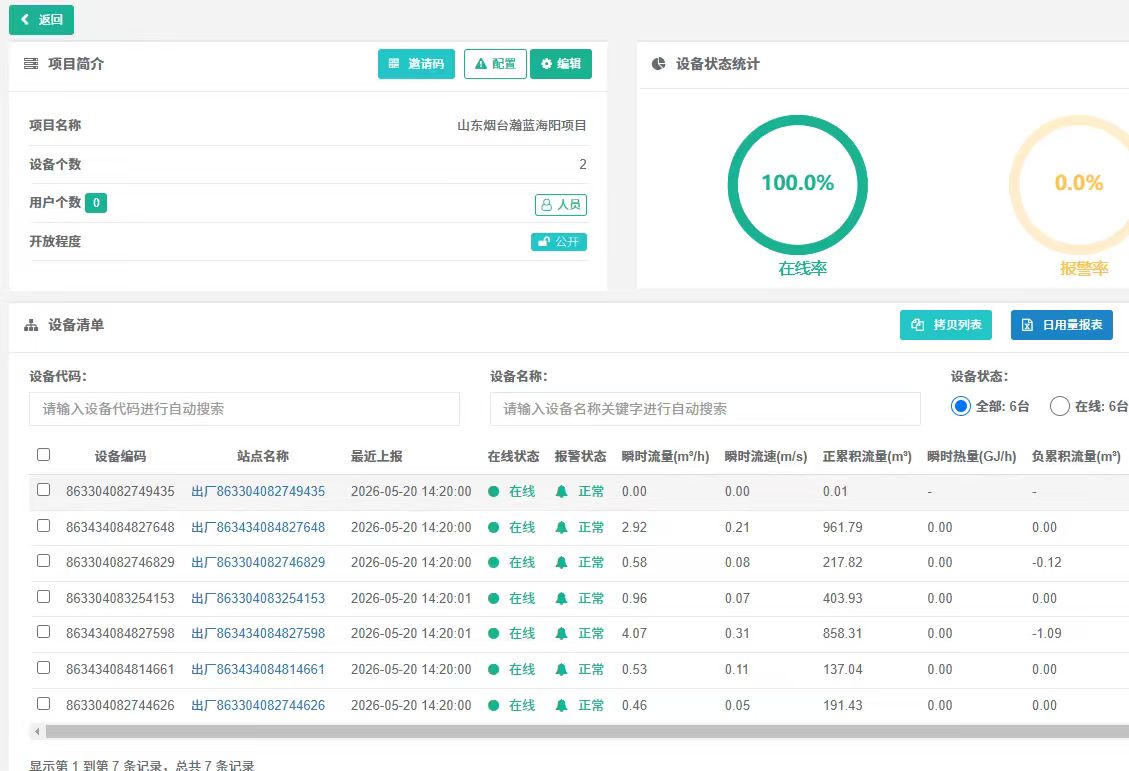Click the 设备名称 keyword search field
Viewport: 1129px width, 771px height.
[x=706, y=409]
